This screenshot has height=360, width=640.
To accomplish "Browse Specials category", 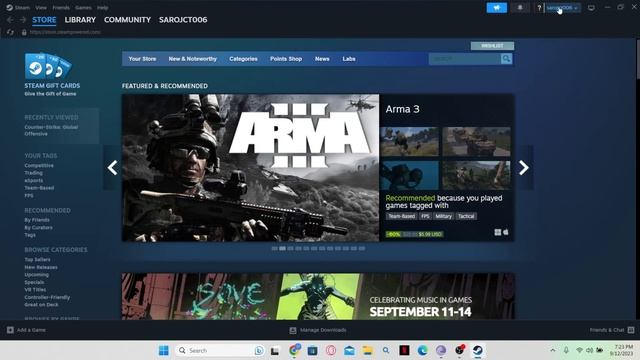I will pyautogui.click(x=34, y=282).
